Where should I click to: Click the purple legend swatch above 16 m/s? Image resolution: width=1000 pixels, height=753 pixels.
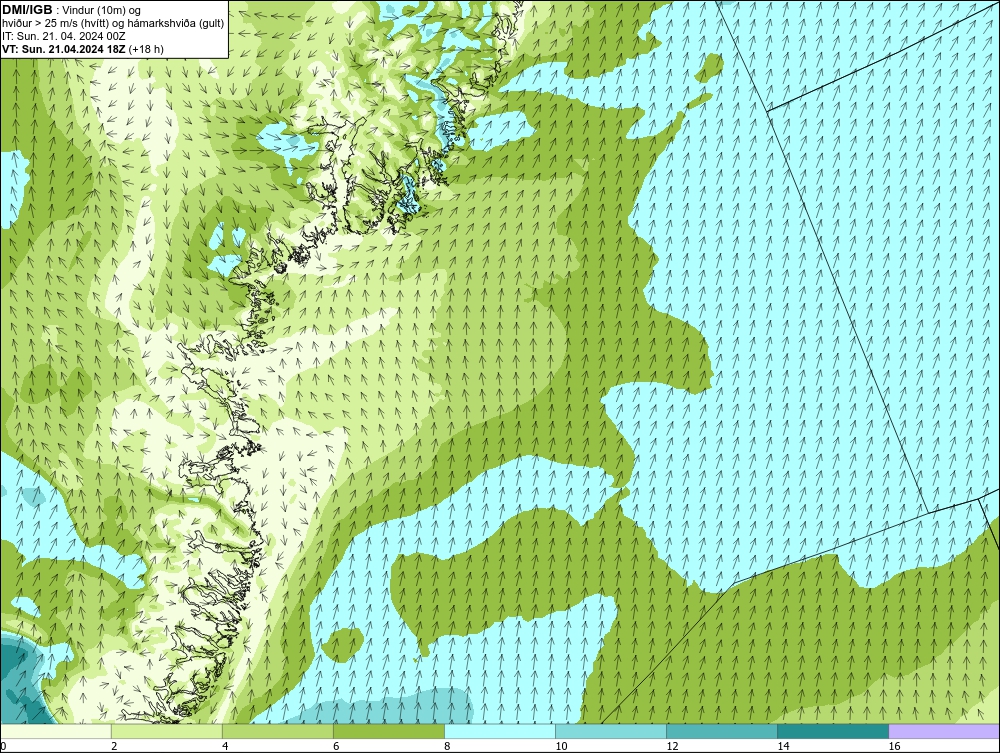tap(945, 731)
